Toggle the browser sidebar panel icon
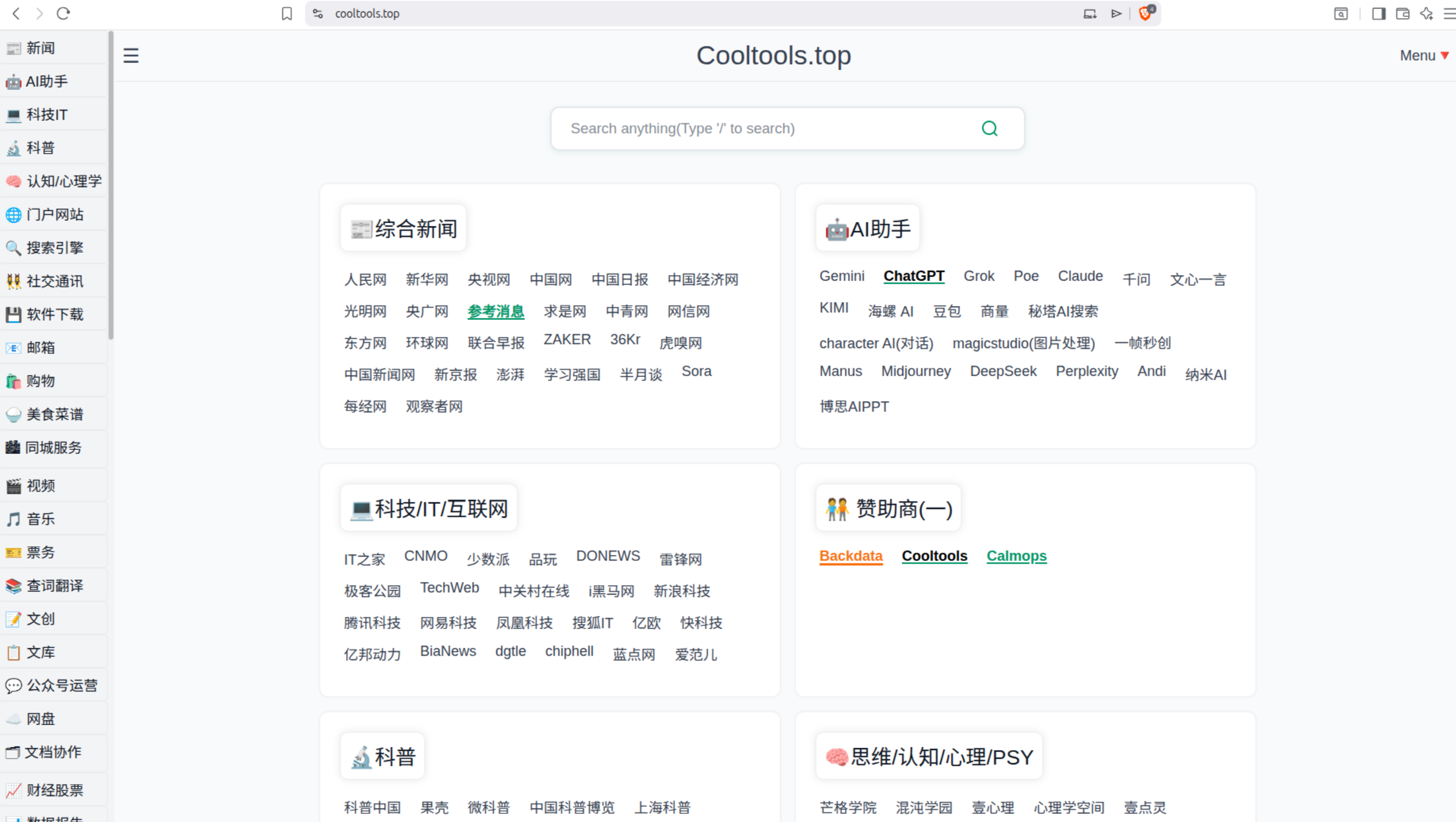Image resolution: width=1456 pixels, height=822 pixels. point(1379,14)
